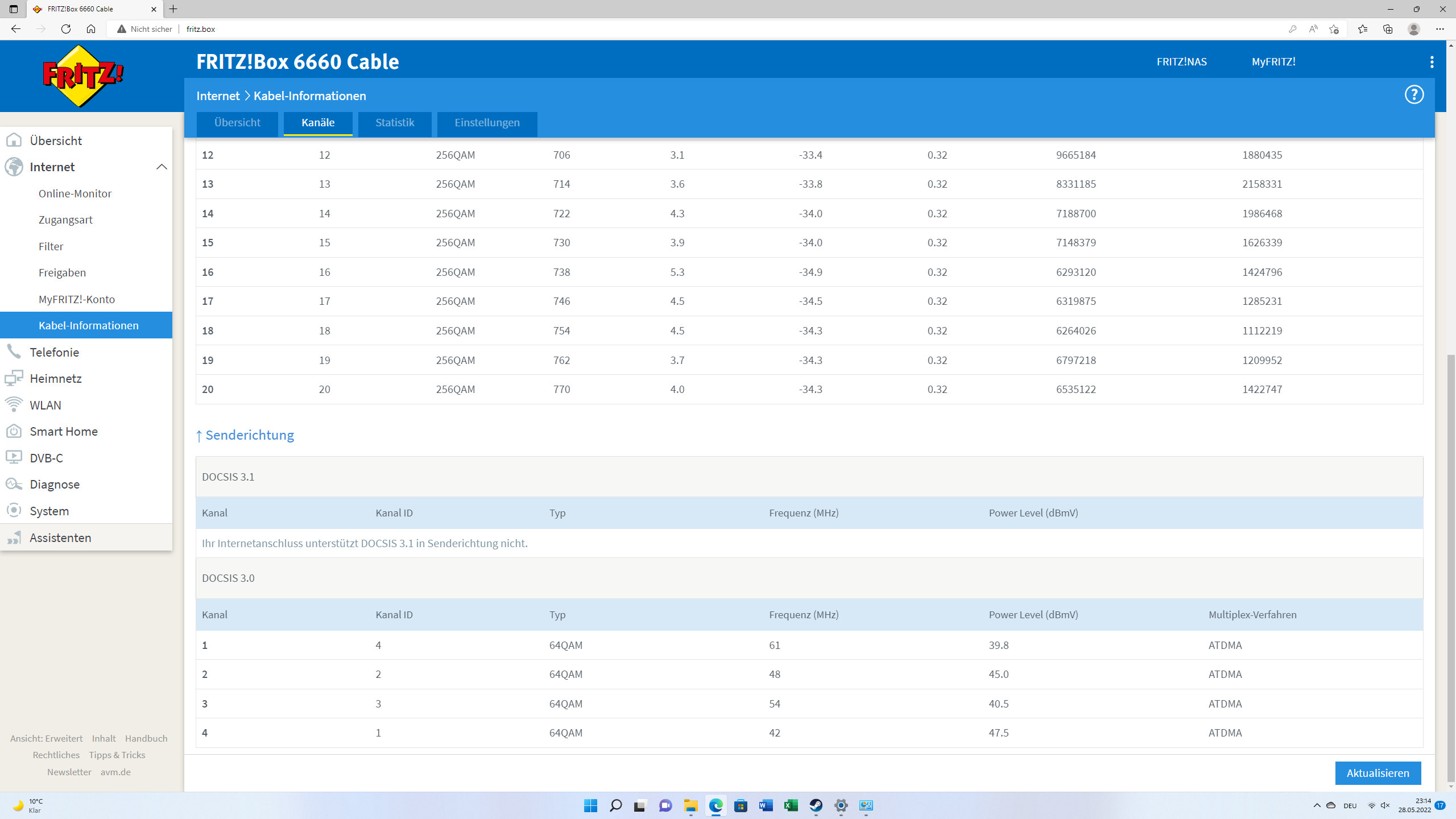Open the MyFRITZ! header link
This screenshot has height=819, width=1456.
coord(1273,62)
